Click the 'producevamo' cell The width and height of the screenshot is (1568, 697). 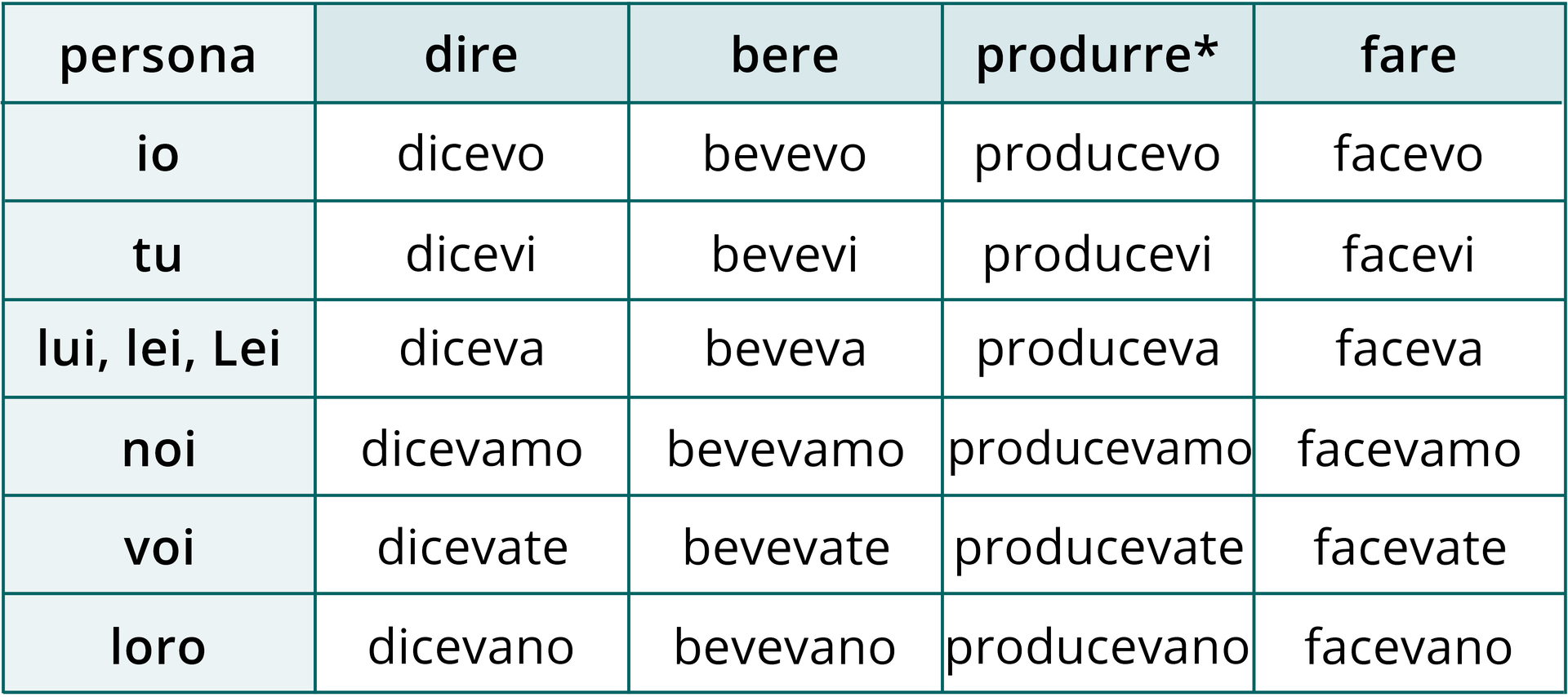(x=1098, y=449)
